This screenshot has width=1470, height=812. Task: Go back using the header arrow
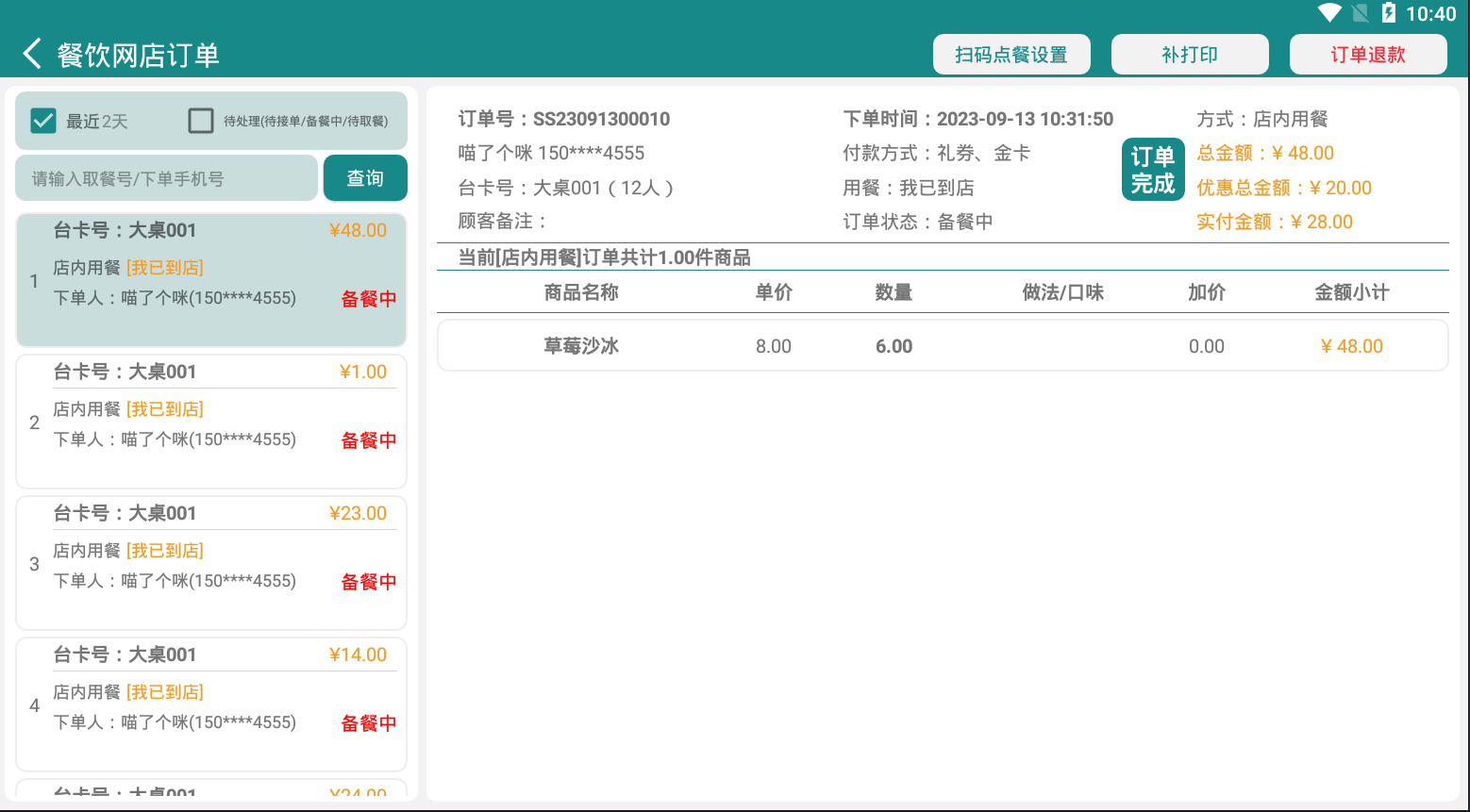(x=32, y=54)
